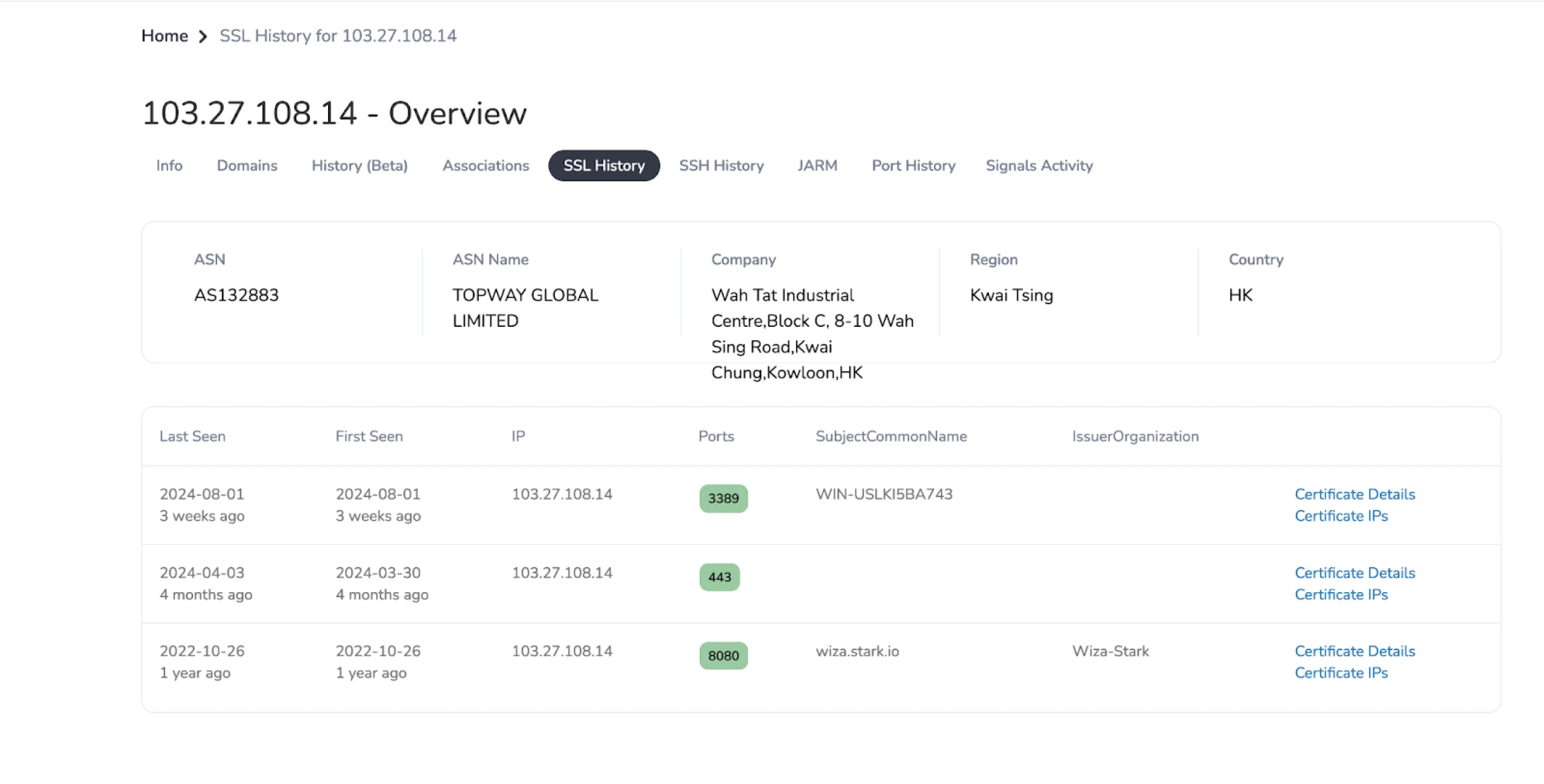Open Certificate IPs for wiza.stark.io row
Image resolution: width=1544 pixels, height=784 pixels.
tap(1341, 673)
